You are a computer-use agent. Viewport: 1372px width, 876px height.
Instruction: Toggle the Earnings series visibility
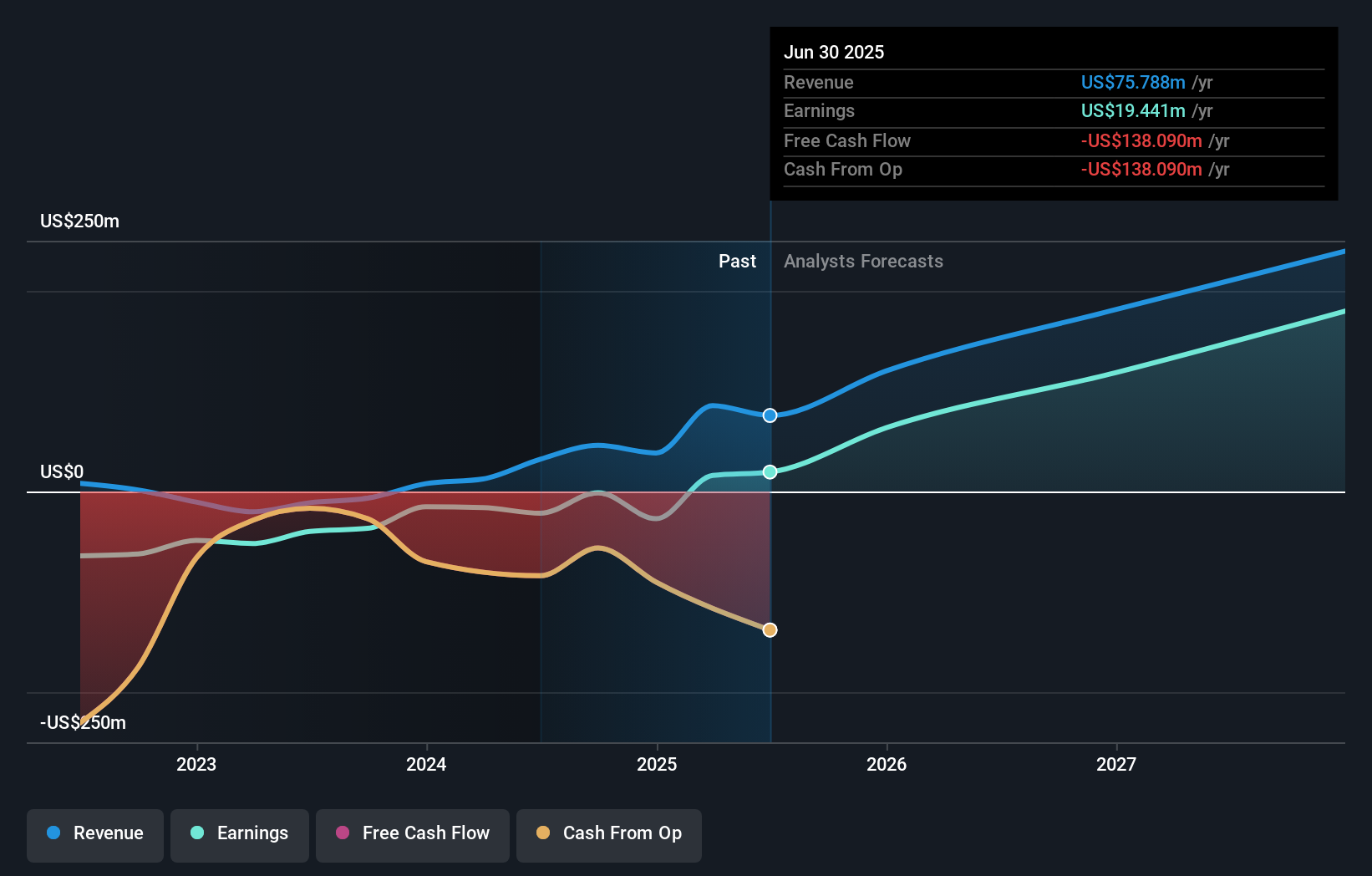pyautogui.click(x=240, y=835)
